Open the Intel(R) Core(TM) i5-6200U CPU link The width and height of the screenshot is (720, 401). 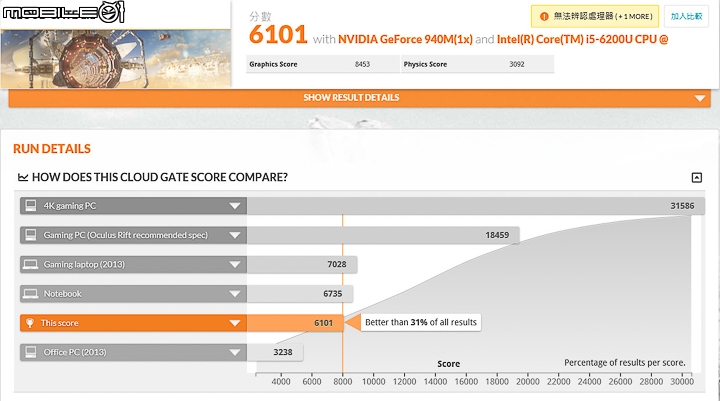pyautogui.click(x=582, y=40)
